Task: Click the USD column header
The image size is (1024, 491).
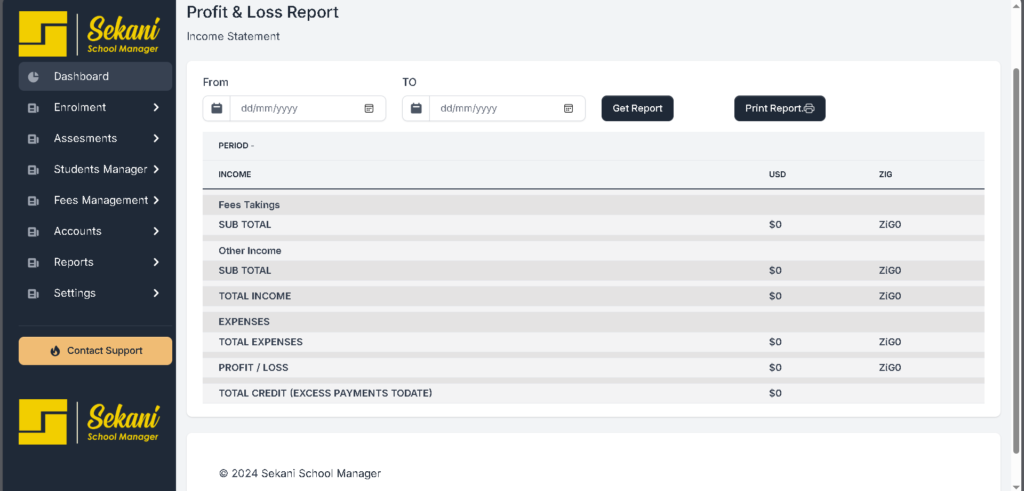Action: point(777,175)
